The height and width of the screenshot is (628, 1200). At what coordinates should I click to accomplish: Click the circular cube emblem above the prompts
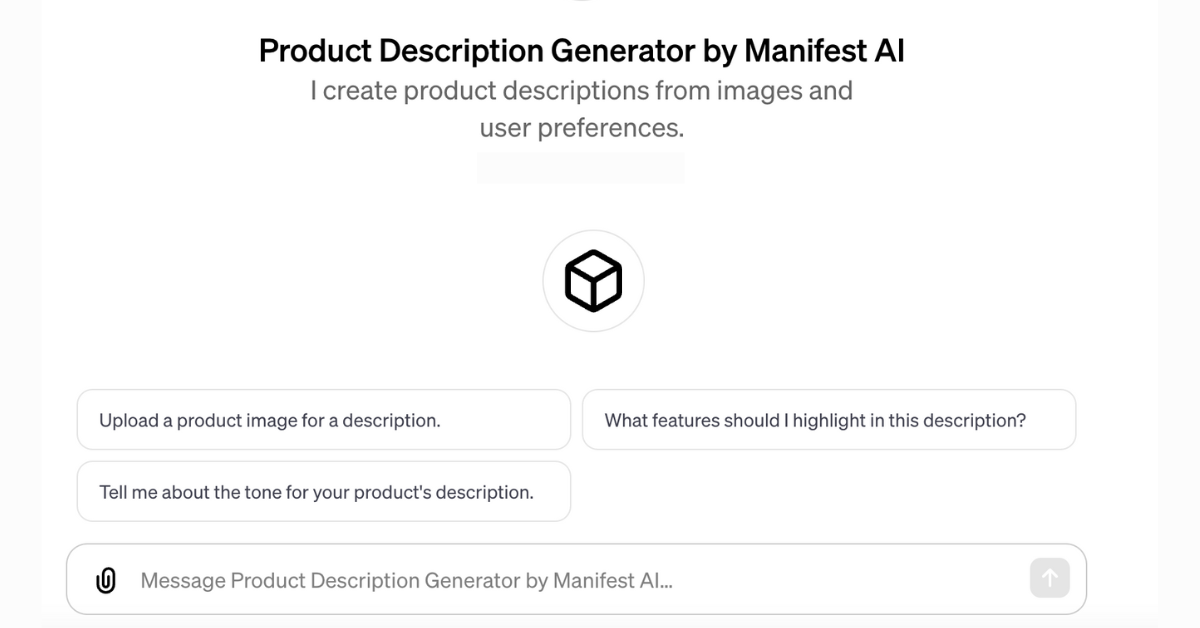(593, 280)
